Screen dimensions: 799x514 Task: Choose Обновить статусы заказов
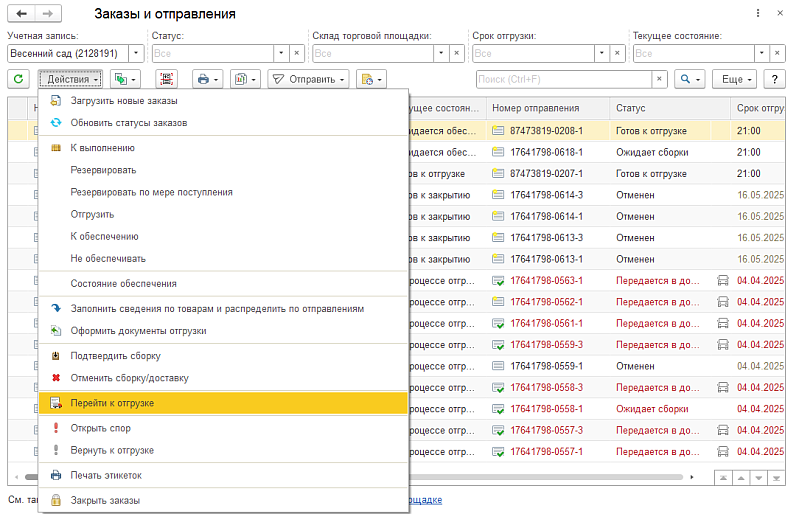[x=223, y=123]
